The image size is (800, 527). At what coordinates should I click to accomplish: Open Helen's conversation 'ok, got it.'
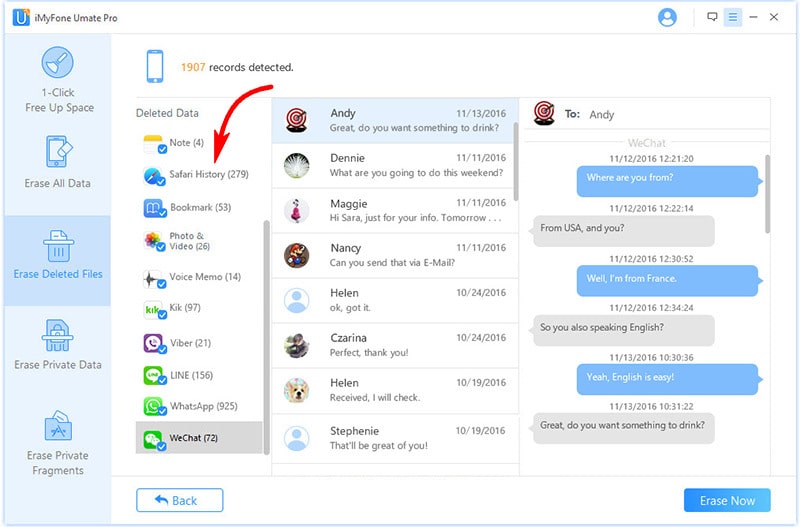394,300
